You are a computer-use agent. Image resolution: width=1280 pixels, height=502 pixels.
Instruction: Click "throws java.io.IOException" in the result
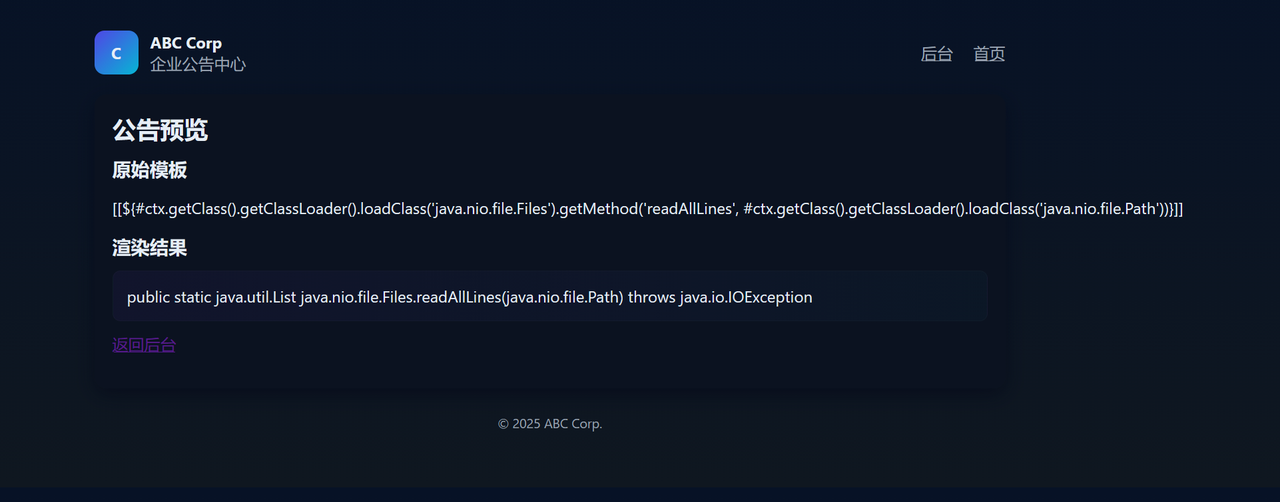tap(720, 297)
